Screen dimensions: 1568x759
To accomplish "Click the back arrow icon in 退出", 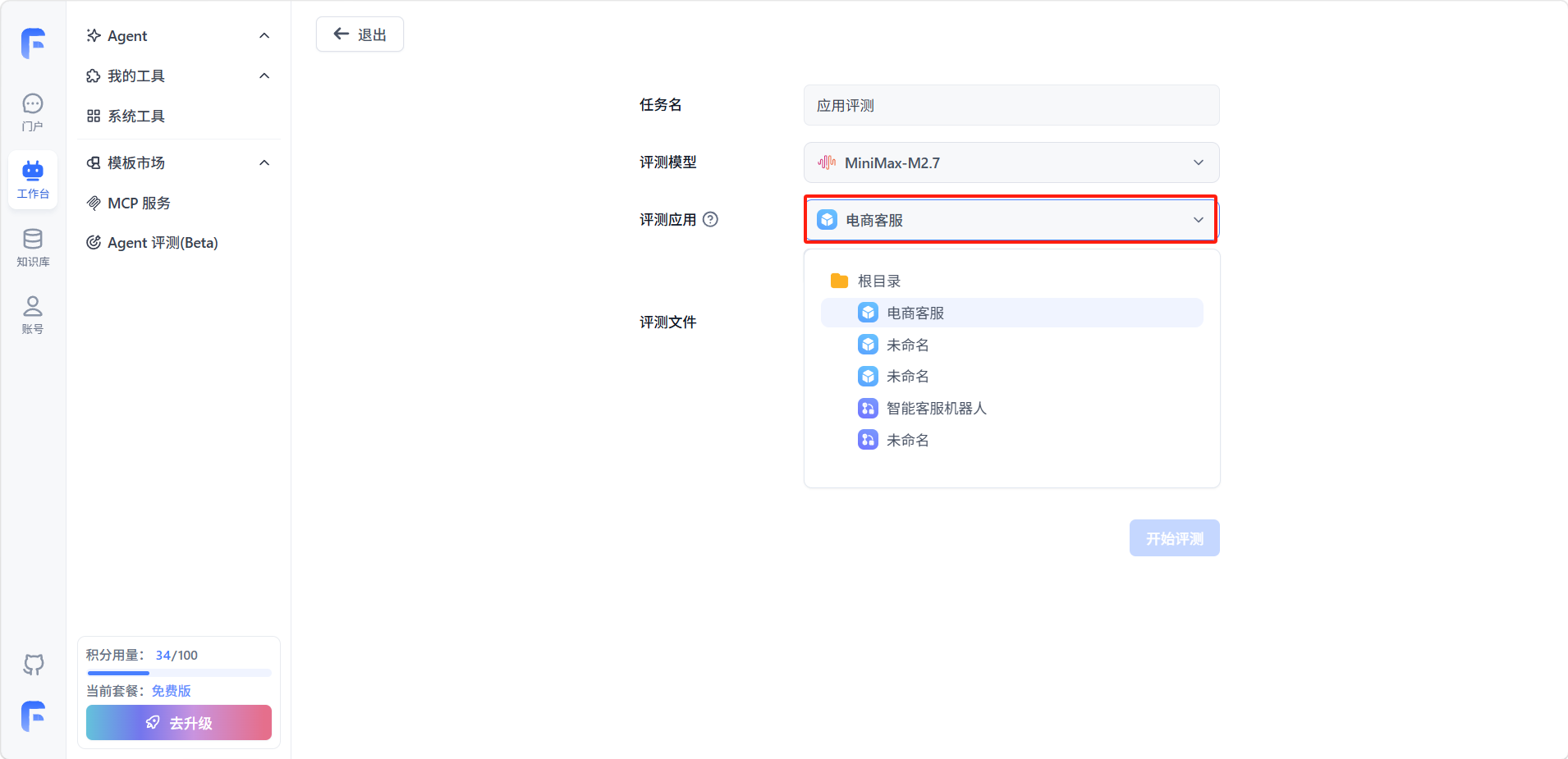I will coord(342,34).
